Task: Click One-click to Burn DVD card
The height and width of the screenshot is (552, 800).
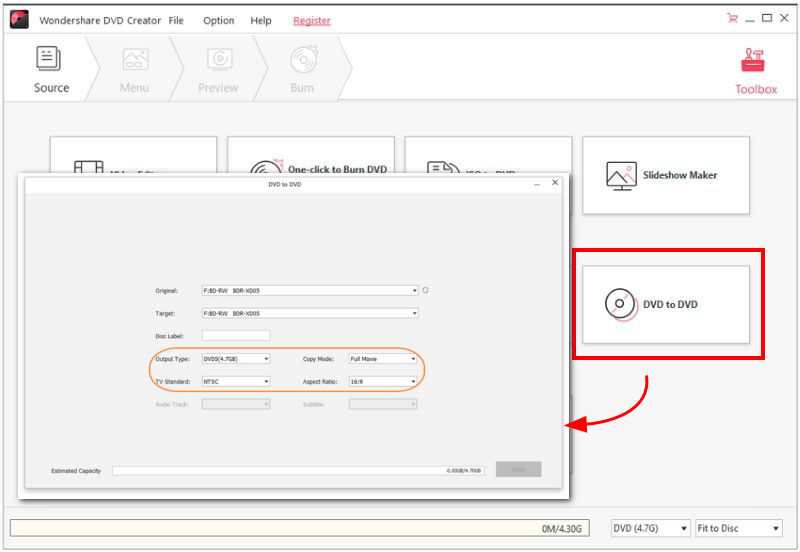Action: pyautogui.click(x=311, y=155)
